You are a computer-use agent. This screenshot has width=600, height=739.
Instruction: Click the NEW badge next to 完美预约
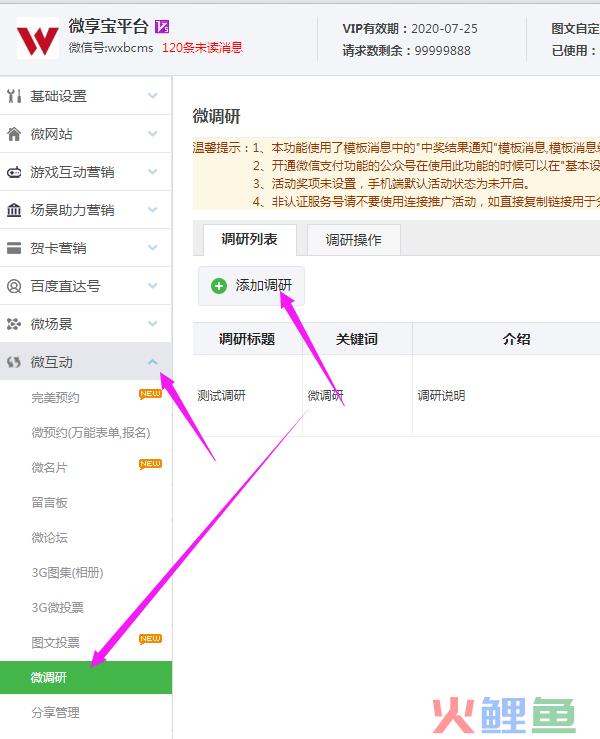pyautogui.click(x=150, y=394)
